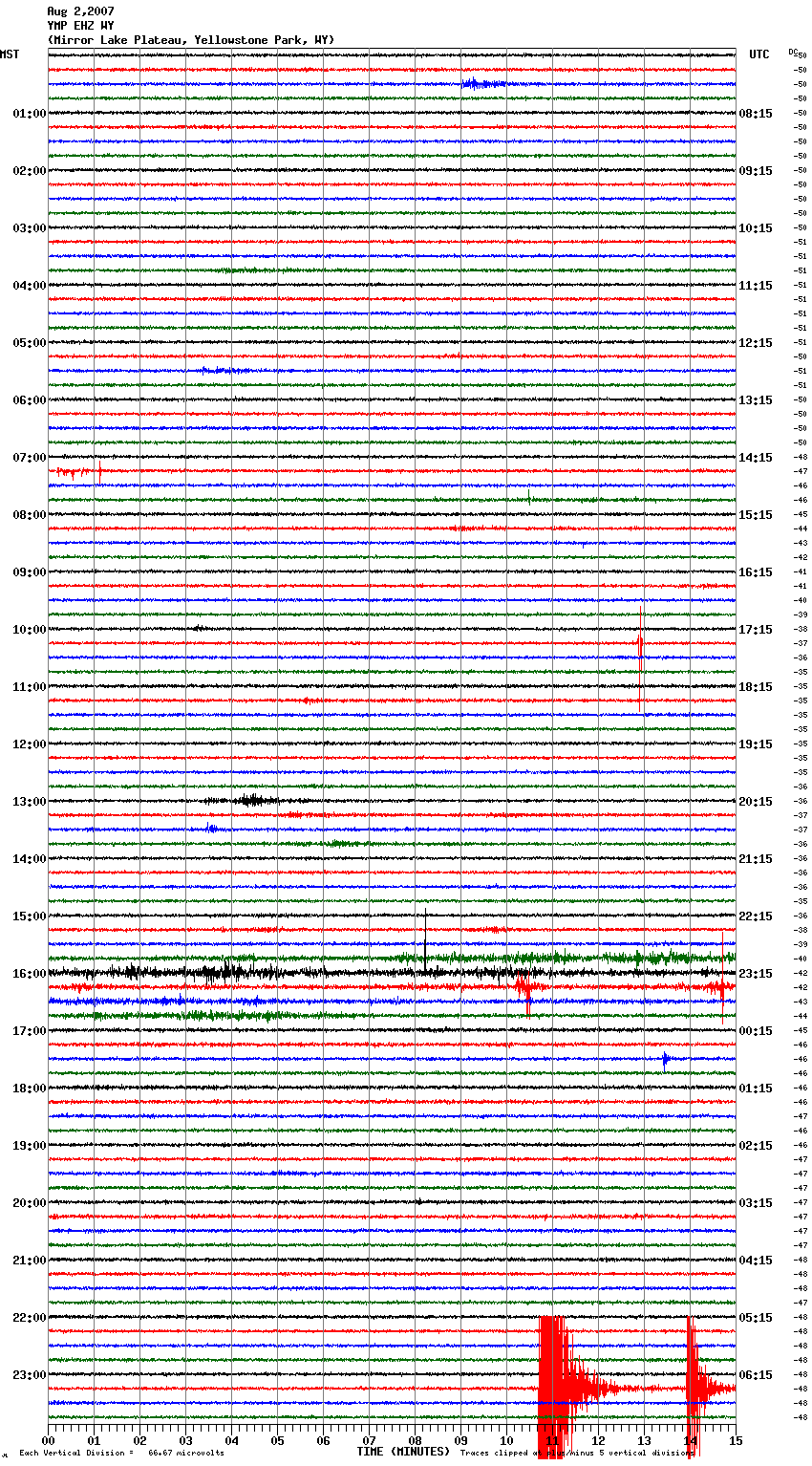Select the 14:00 MST time label

[x=30, y=859]
